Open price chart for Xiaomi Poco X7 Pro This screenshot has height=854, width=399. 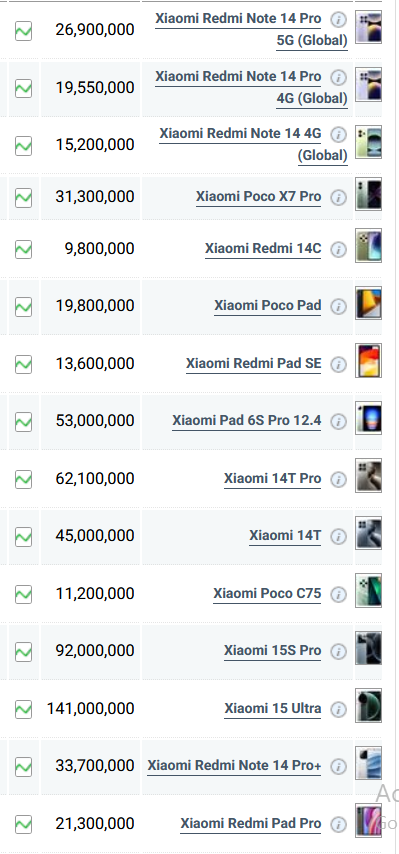tap(23, 197)
